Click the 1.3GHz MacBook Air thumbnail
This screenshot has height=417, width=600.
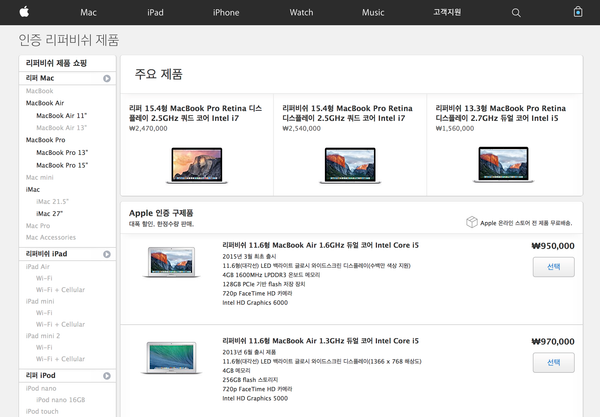pos(171,357)
